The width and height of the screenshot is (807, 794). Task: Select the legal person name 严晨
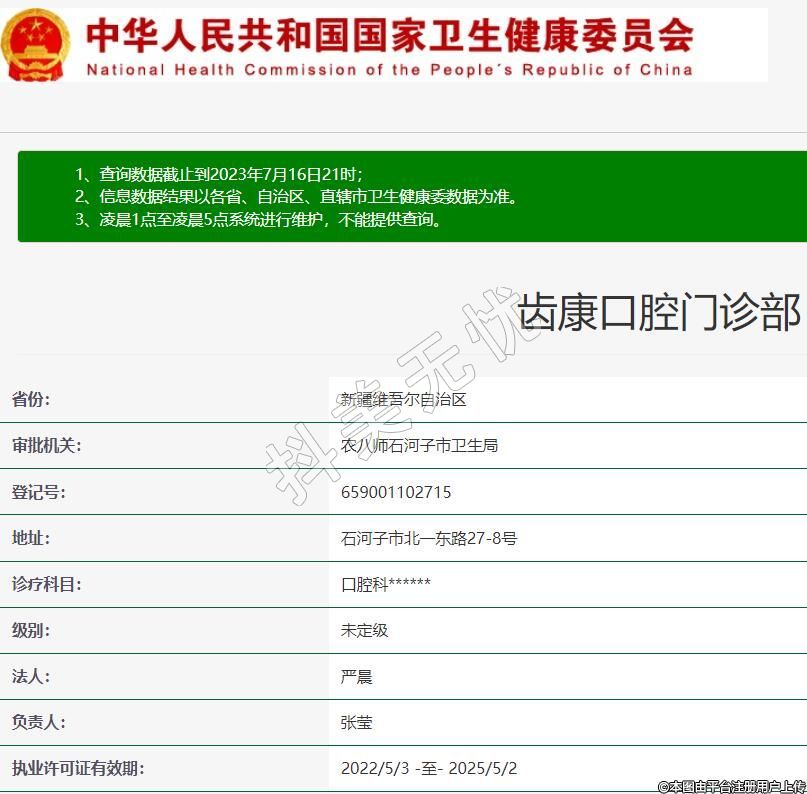point(357,676)
